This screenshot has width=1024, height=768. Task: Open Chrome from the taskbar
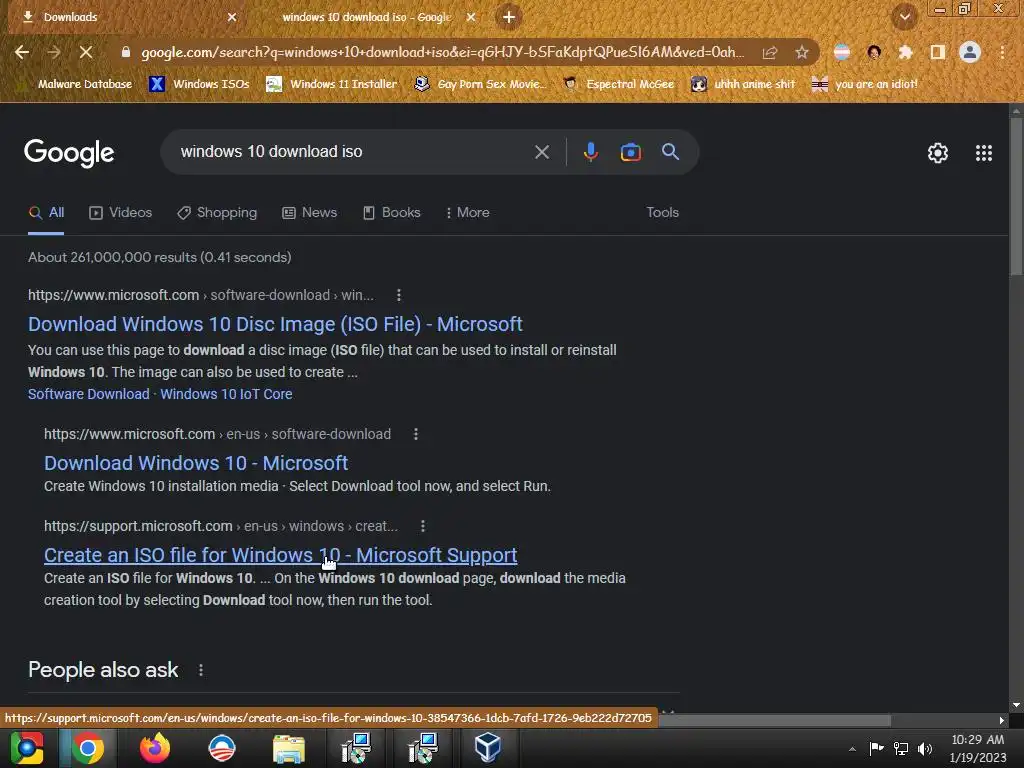(x=88, y=748)
